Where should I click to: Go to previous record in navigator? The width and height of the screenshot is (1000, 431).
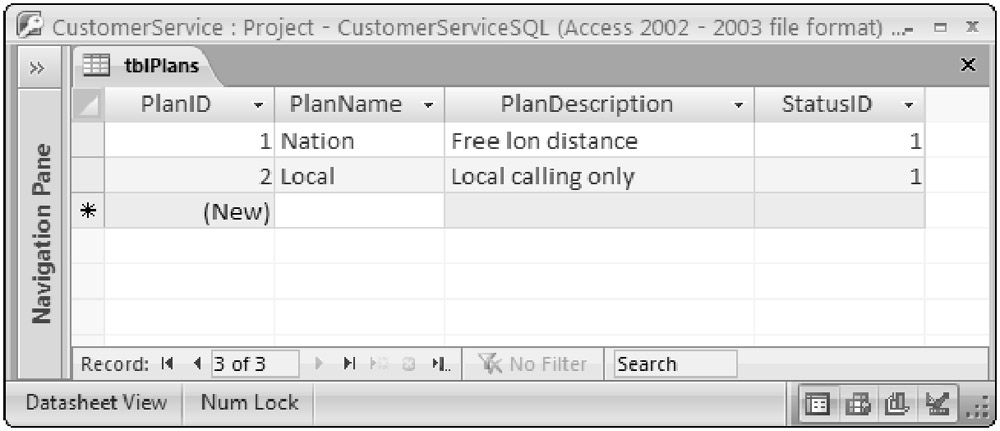tap(198, 364)
